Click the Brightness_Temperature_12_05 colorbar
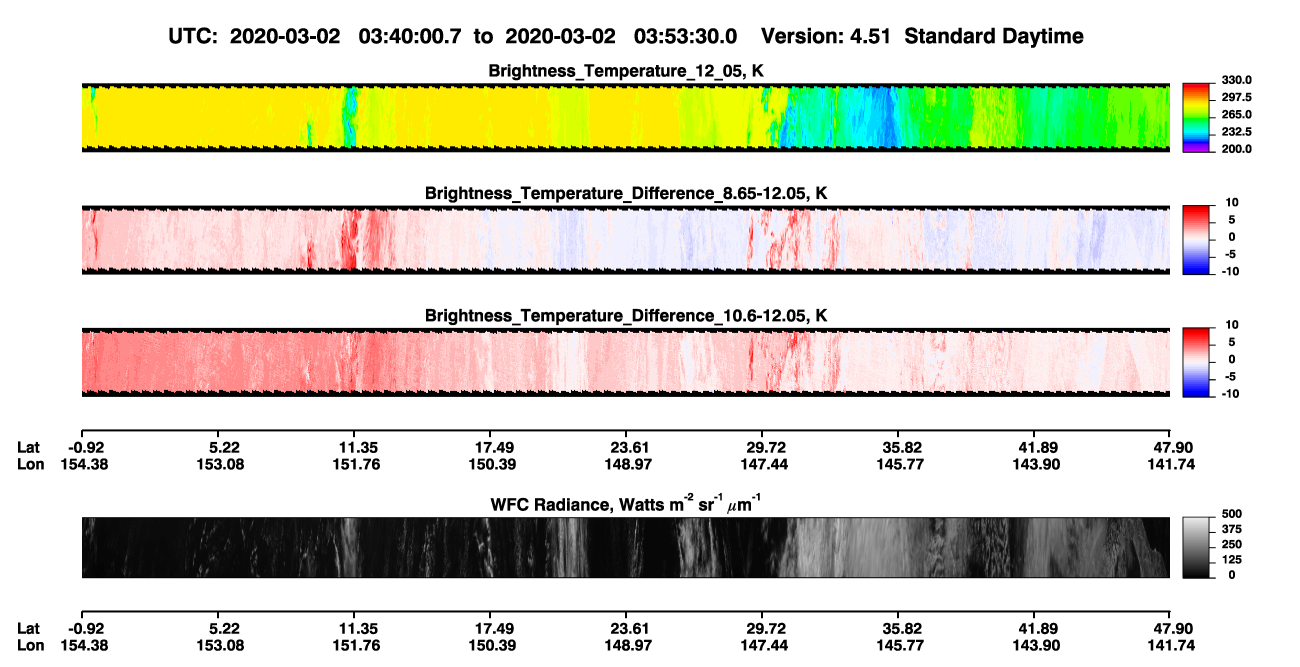 coord(1197,117)
